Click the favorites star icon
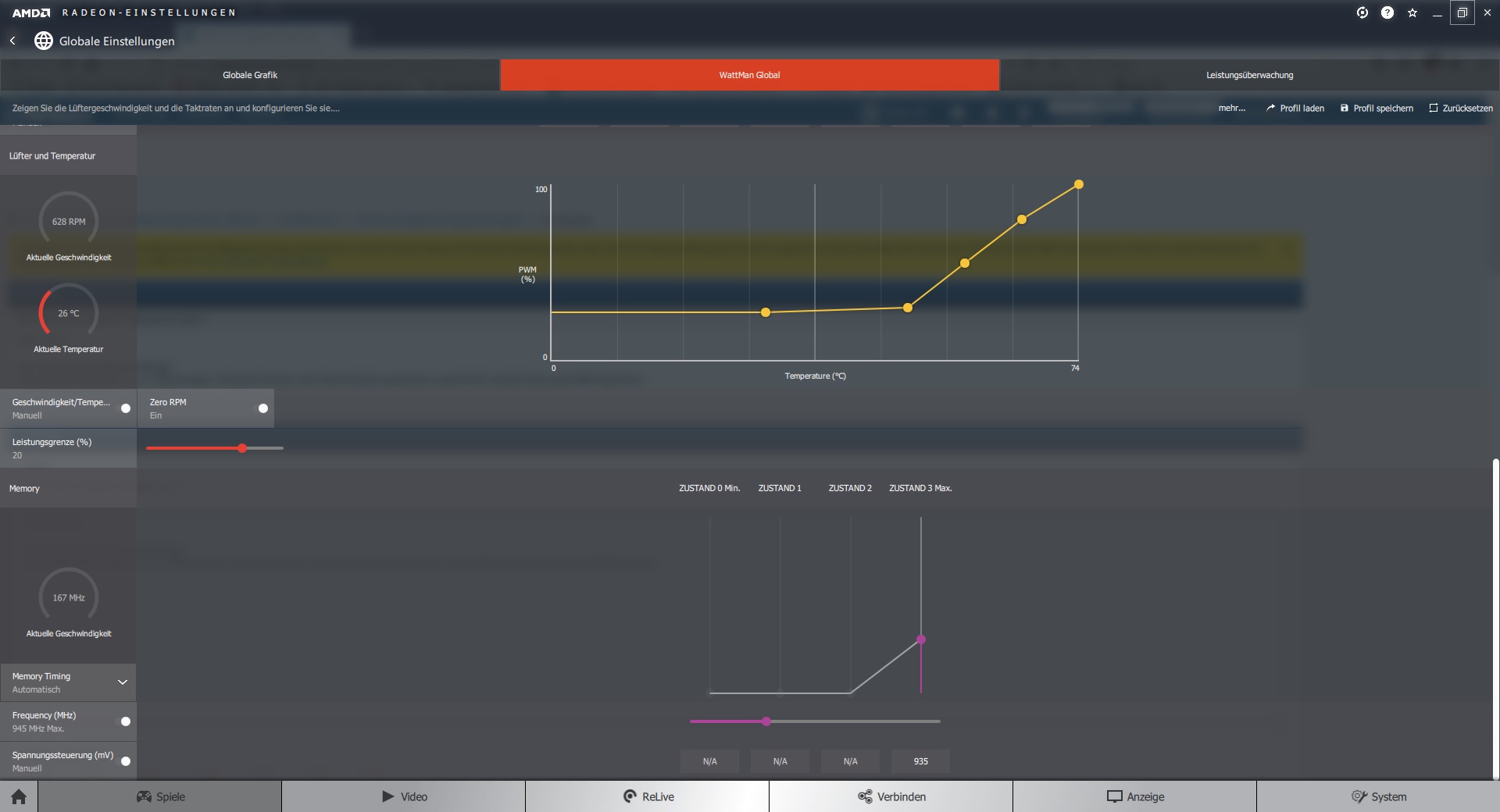 [x=1412, y=12]
